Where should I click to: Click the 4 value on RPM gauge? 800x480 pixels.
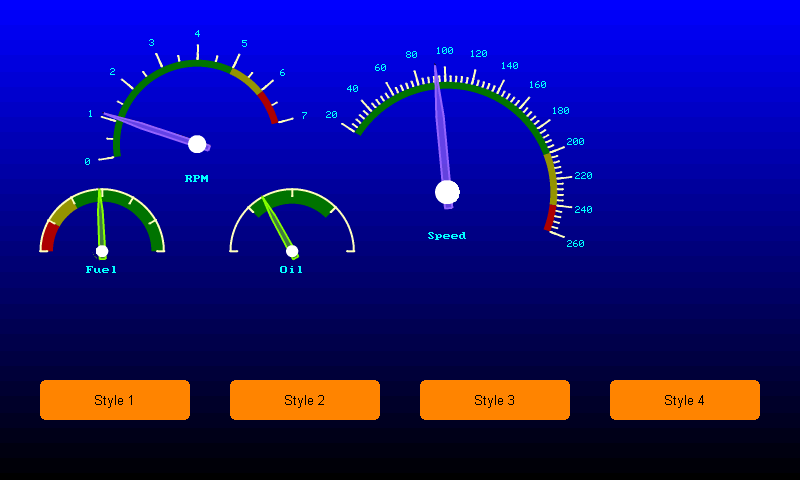197,34
